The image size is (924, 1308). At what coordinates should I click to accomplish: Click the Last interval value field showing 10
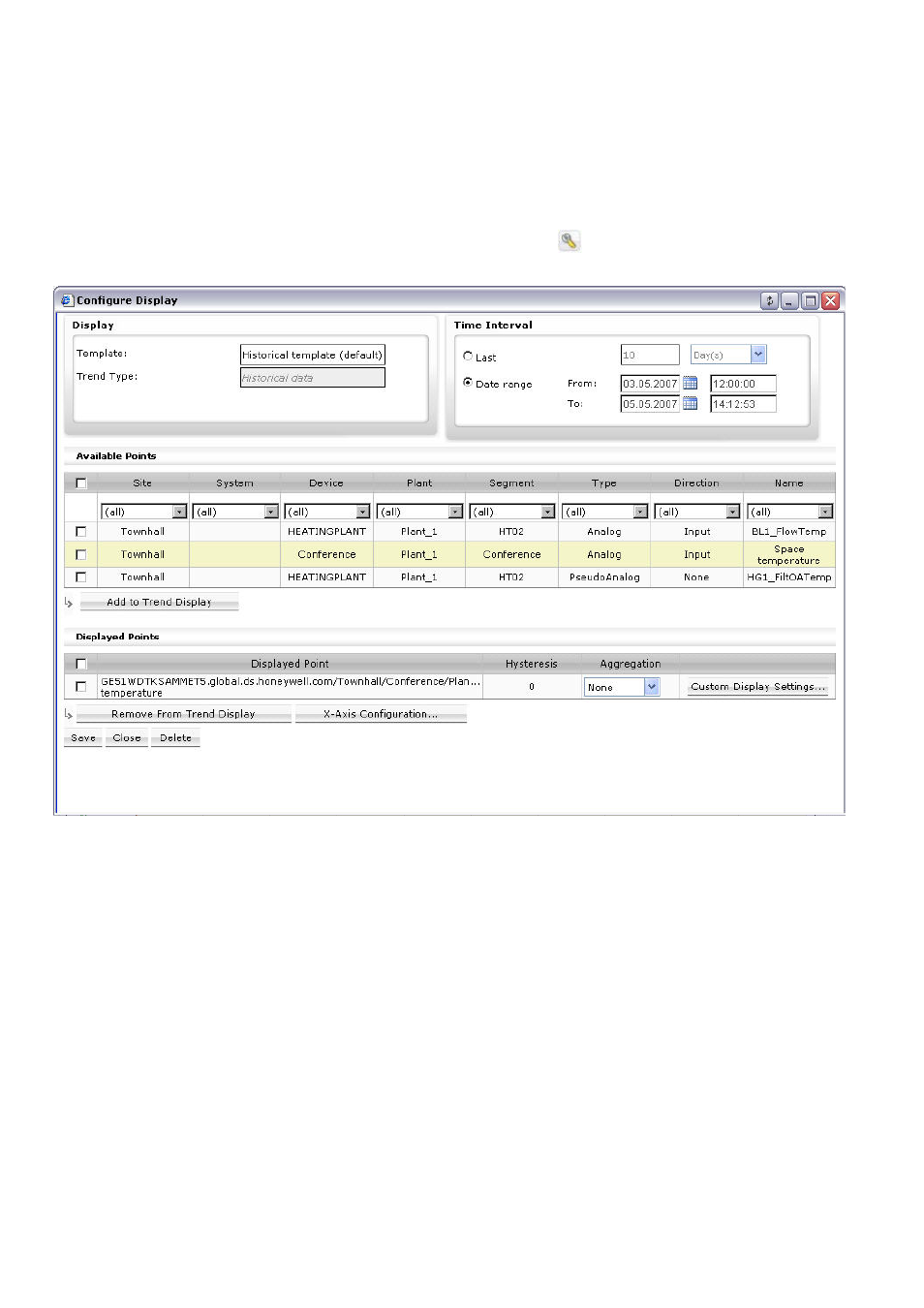(650, 355)
